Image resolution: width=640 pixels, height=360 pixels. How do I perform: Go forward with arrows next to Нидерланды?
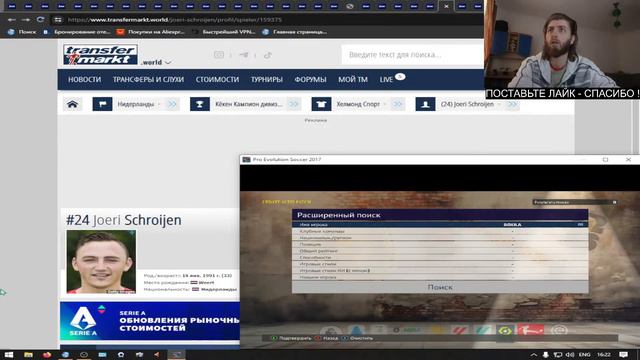[x=172, y=104]
